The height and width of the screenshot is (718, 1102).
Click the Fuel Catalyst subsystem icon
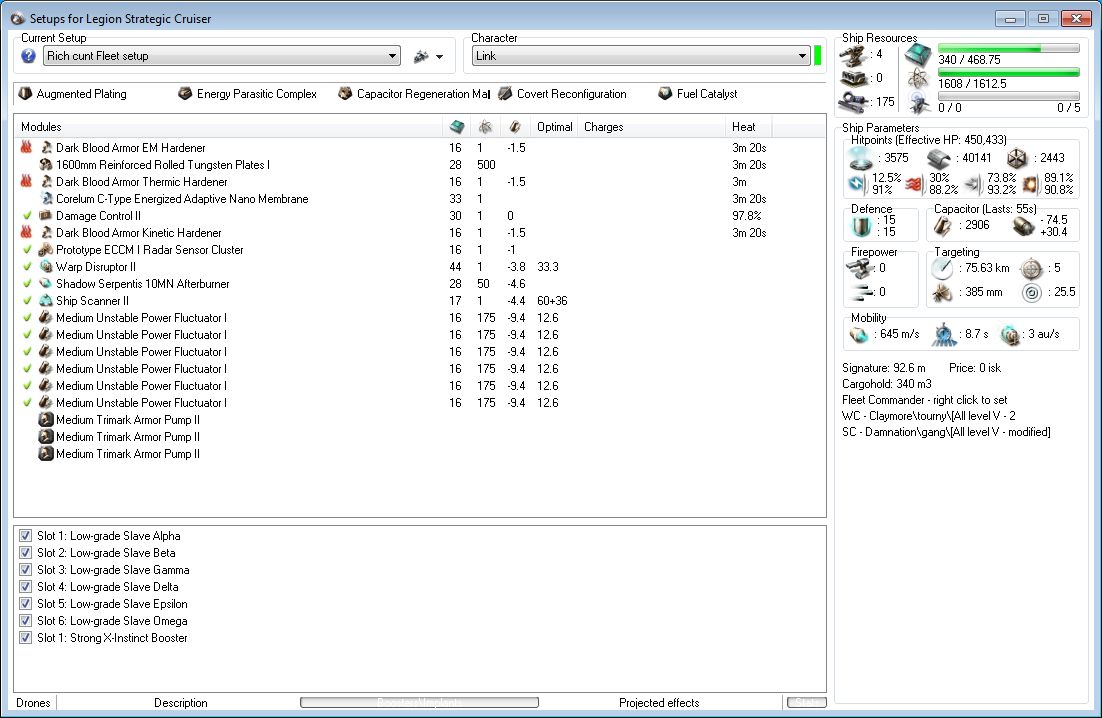(x=665, y=94)
